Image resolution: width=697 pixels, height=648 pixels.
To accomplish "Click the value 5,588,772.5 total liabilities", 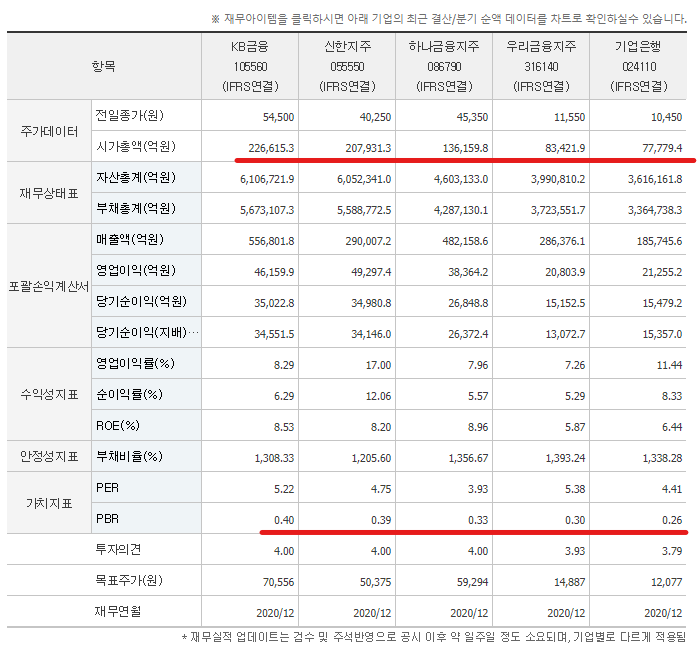I will [x=364, y=210].
